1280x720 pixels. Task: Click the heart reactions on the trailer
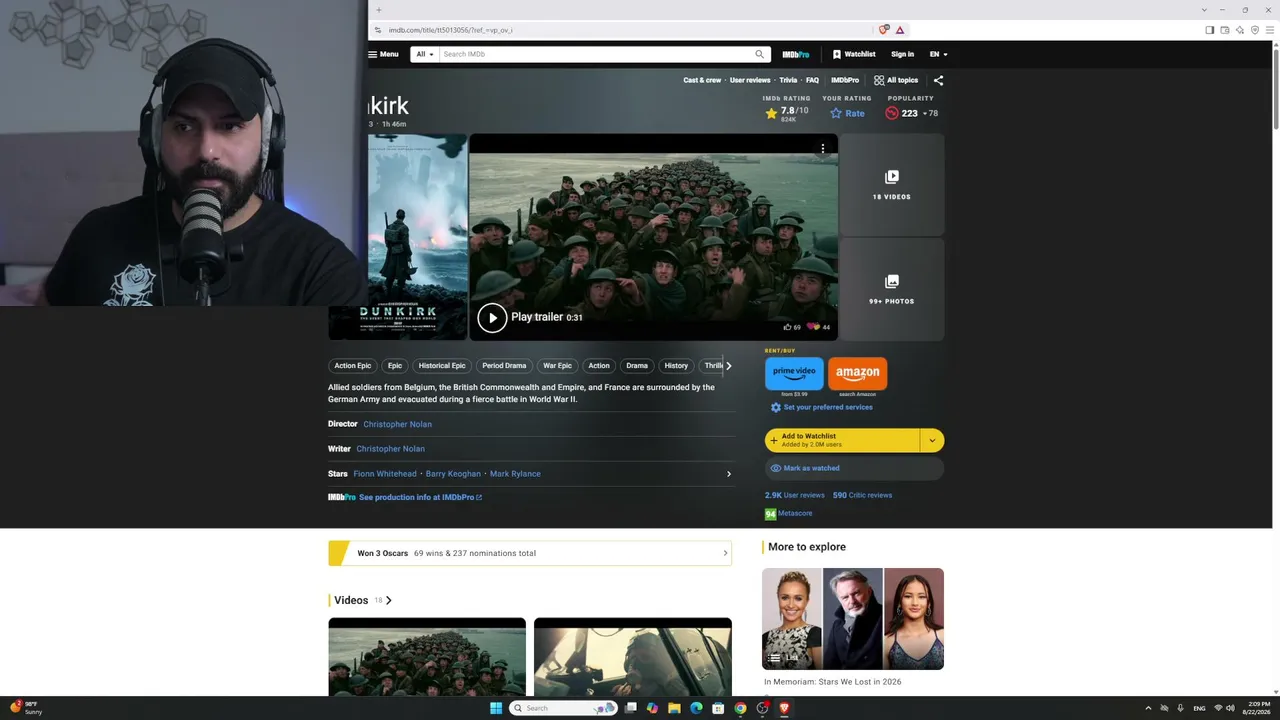click(818, 327)
